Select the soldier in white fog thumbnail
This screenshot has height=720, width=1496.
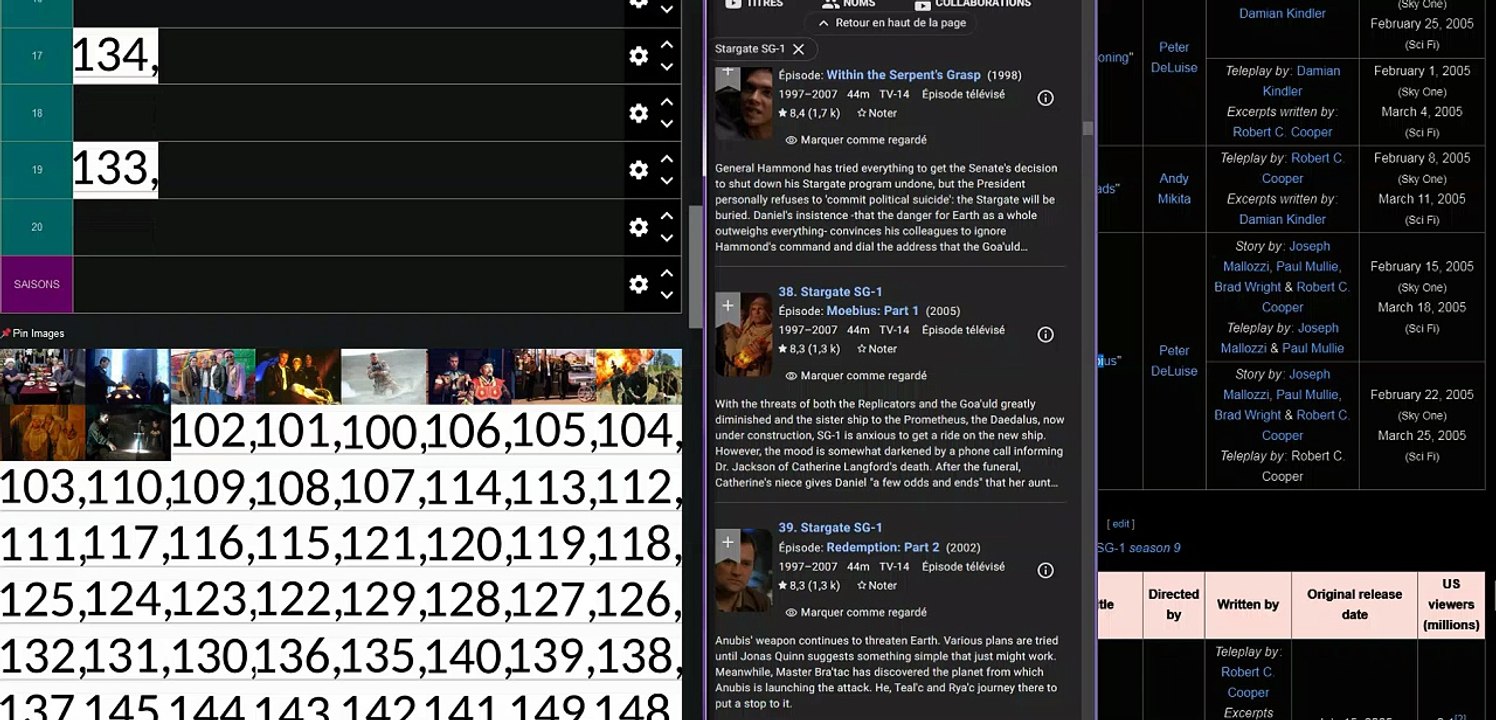coord(384,376)
